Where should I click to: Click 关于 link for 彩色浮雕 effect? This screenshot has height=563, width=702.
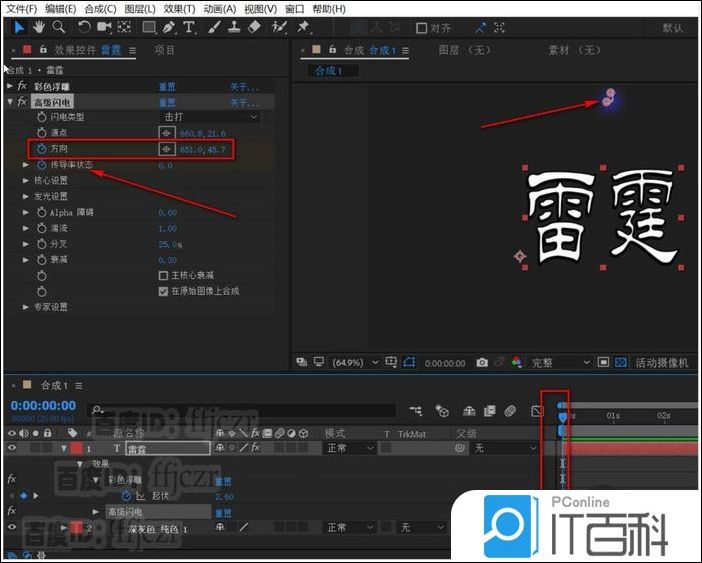(x=243, y=86)
